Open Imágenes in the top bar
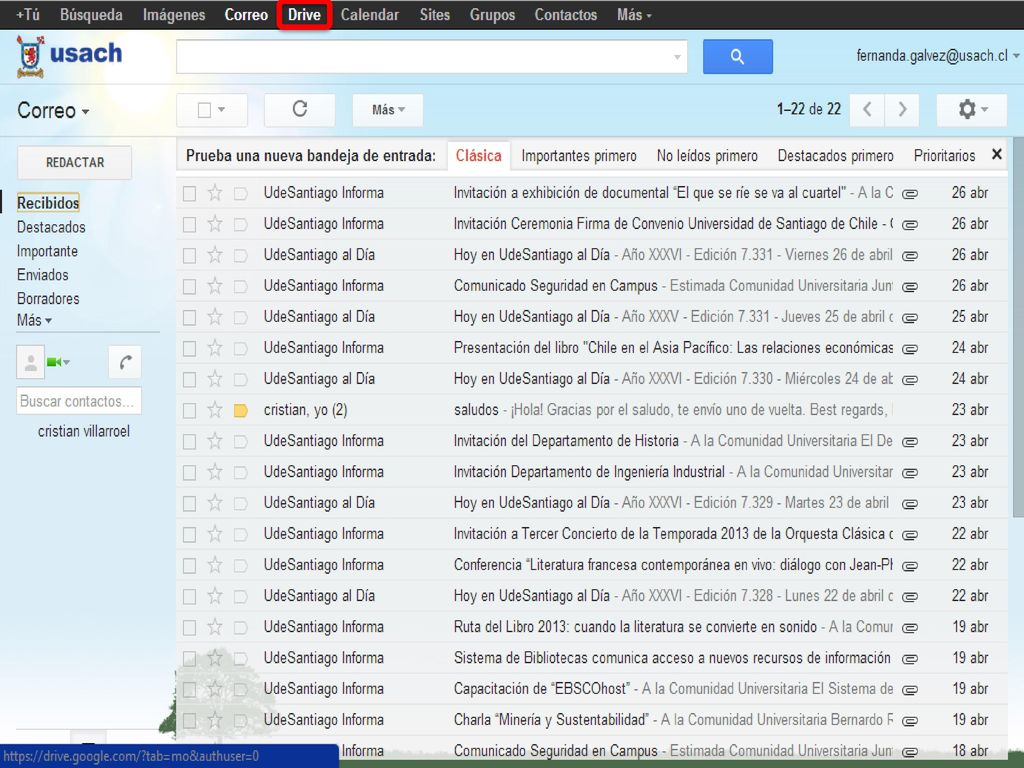The width and height of the screenshot is (1024, 768). click(174, 14)
